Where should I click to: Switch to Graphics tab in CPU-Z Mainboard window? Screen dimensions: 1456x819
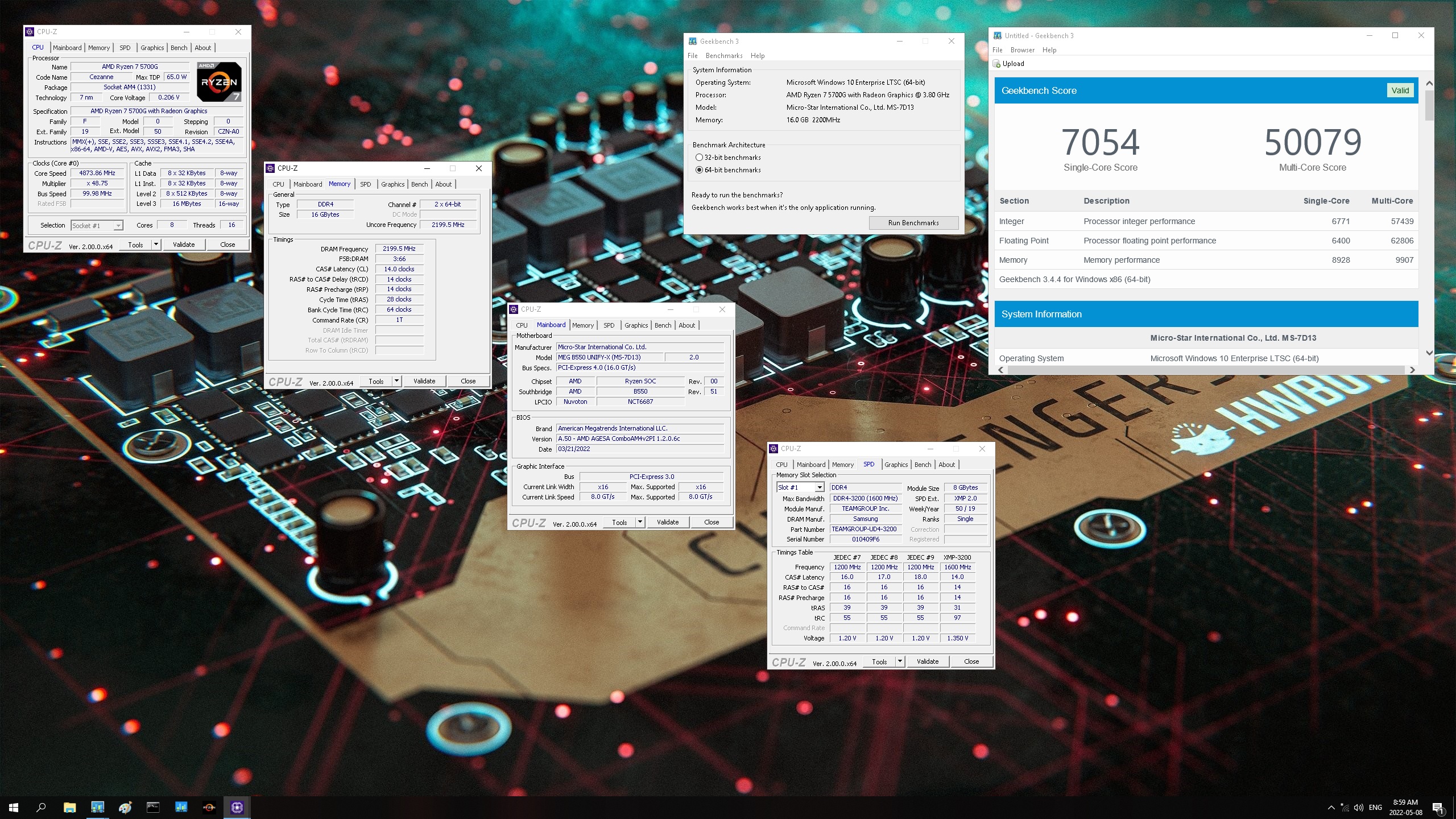636,325
